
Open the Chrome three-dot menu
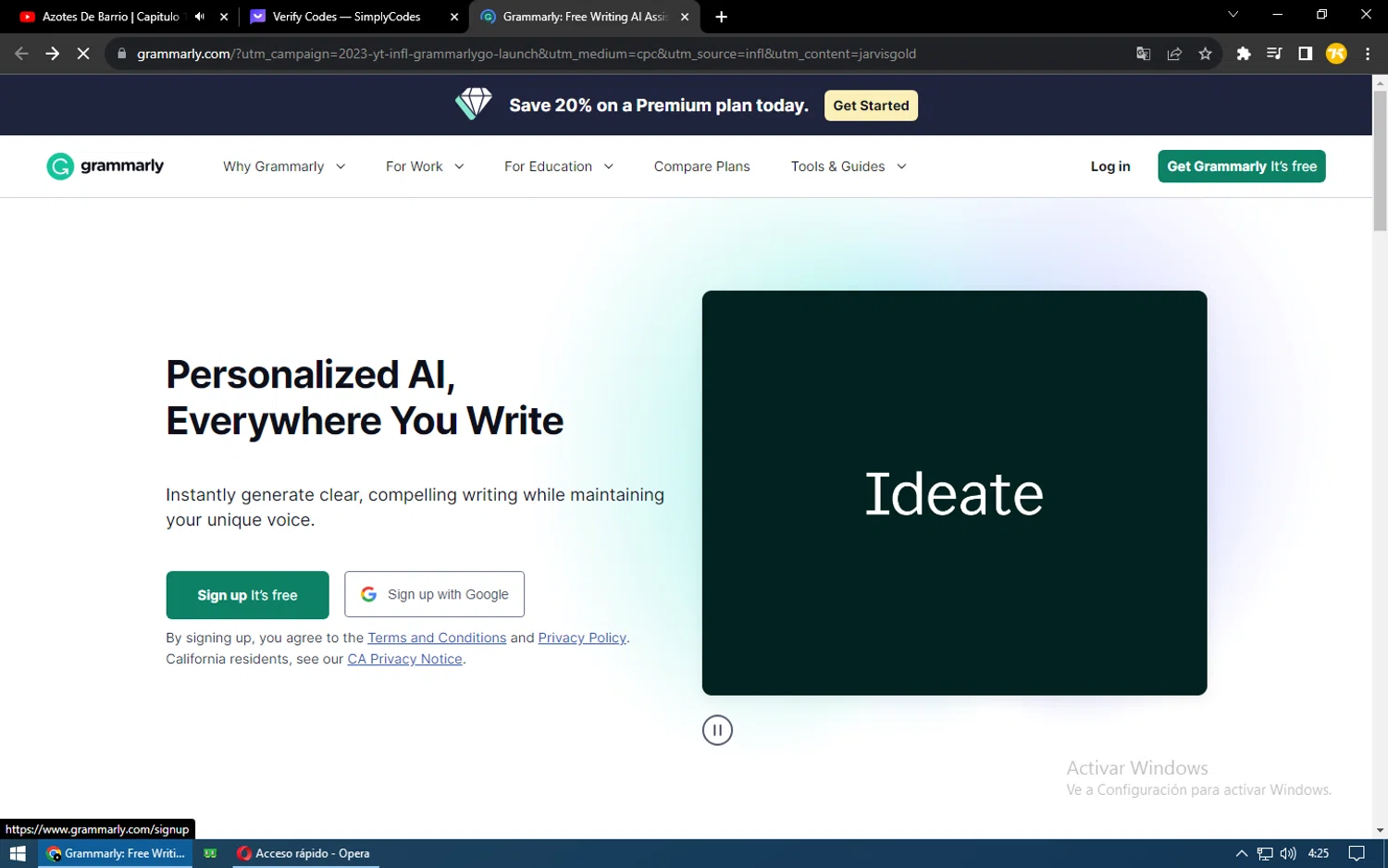(x=1368, y=54)
